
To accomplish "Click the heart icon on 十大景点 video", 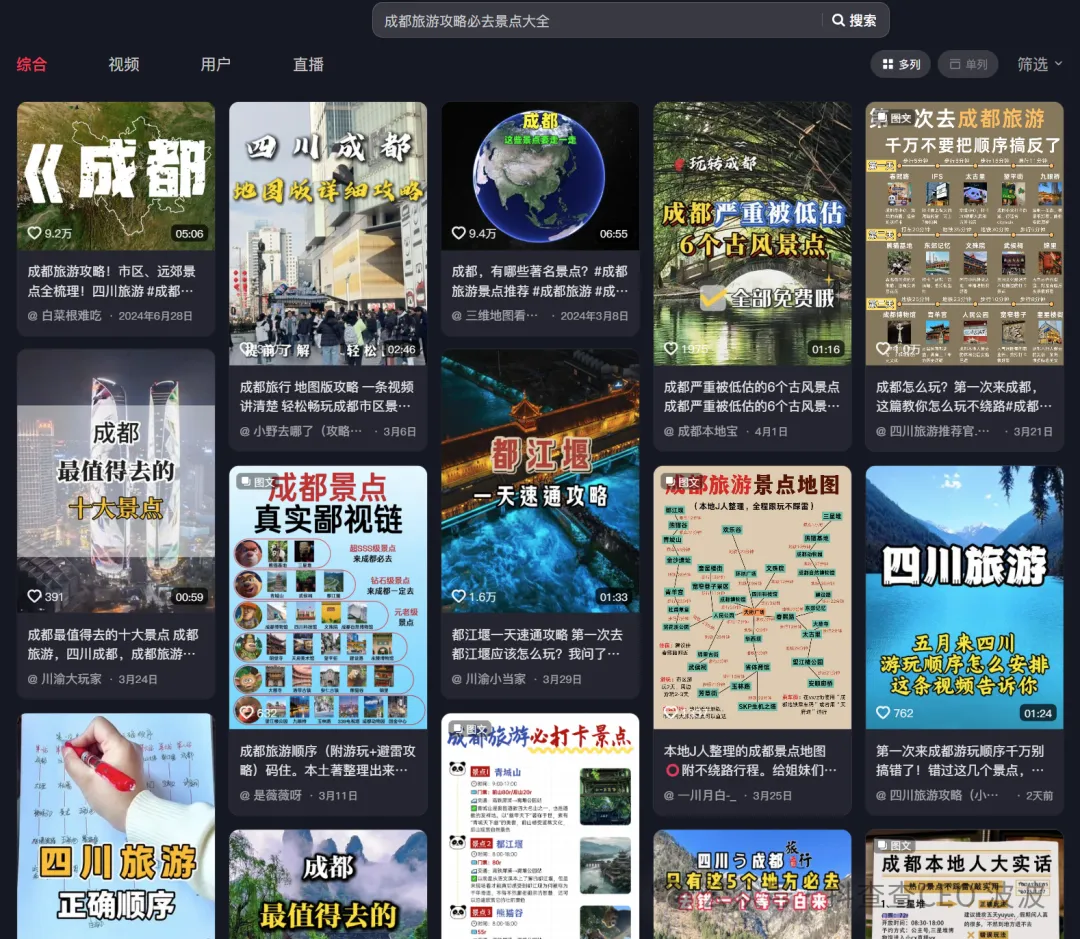I will coord(34,597).
